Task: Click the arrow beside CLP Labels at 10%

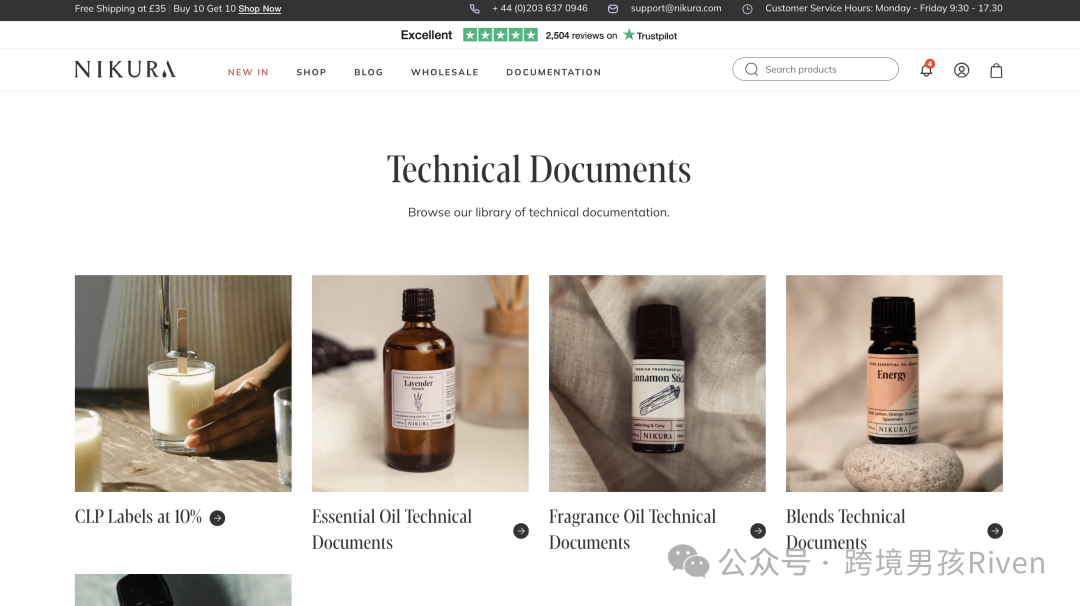Action: coord(218,518)
